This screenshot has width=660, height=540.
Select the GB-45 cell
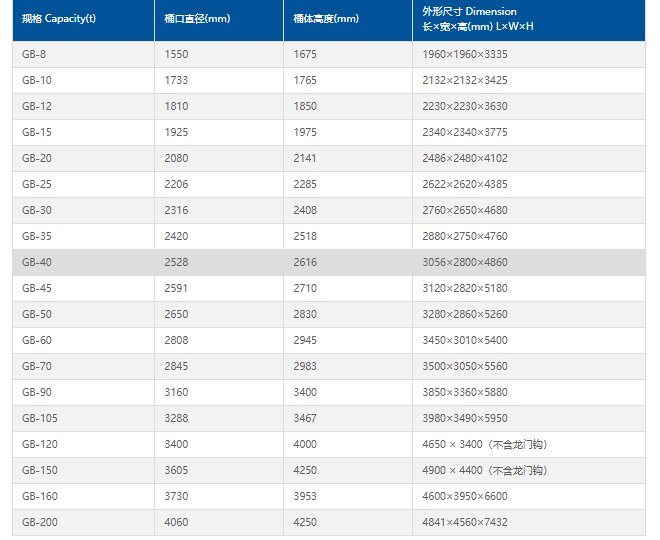pos(83,289)
